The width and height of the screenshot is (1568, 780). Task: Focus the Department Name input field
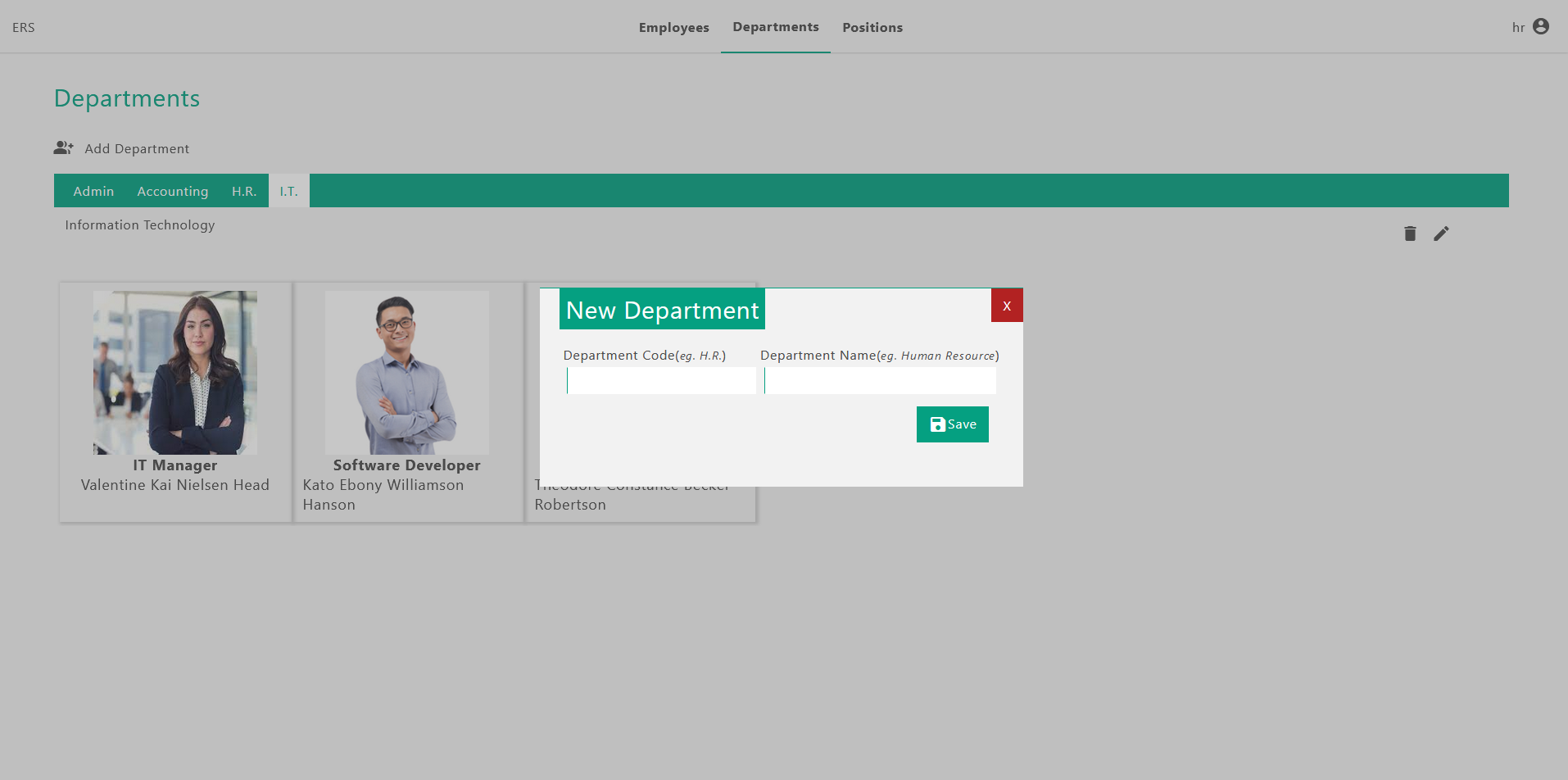tap(879, 381)
